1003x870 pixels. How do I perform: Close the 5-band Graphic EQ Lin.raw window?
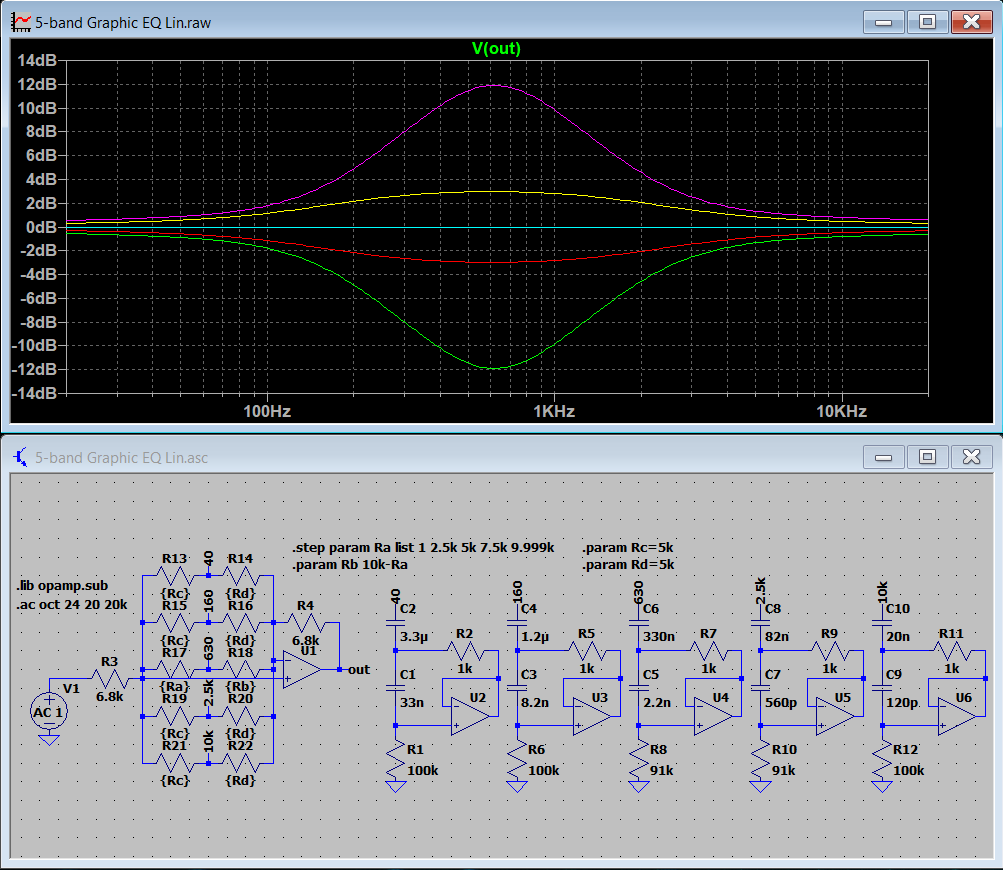click(971, 22)
